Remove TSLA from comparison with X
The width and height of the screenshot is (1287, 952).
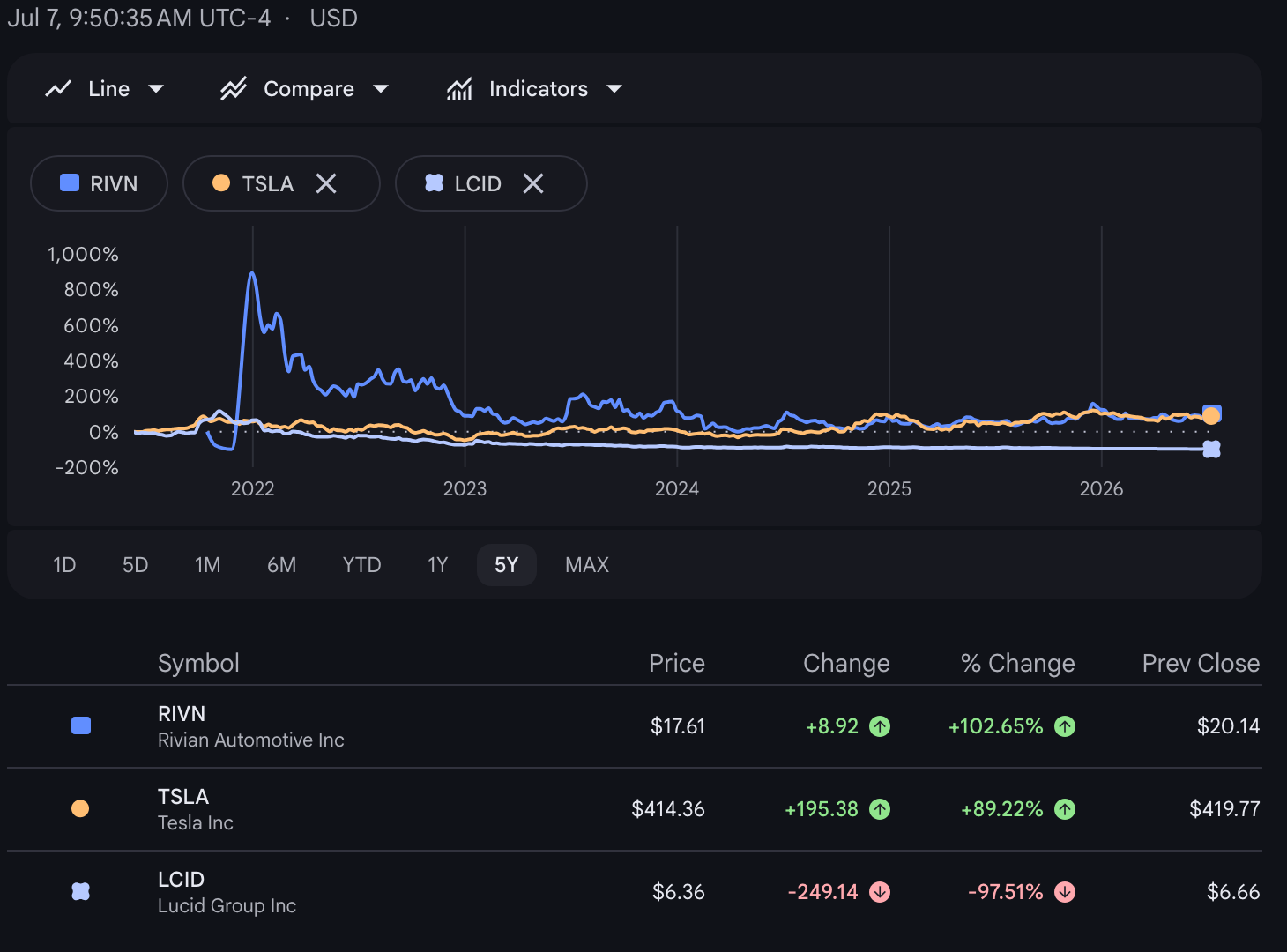click(326, 183)
